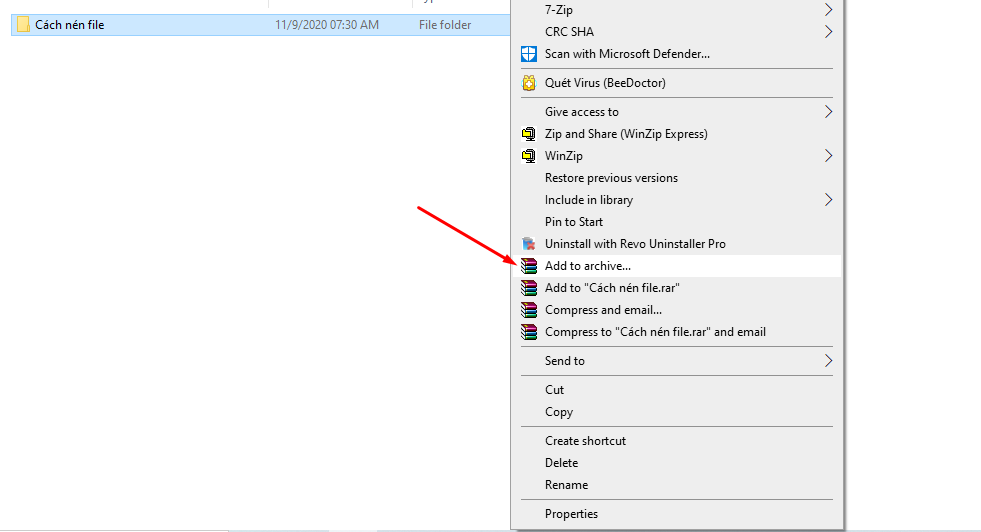Open the CRC SHA menu entry
The width and height of the screenshot is (981, 532).
tap(569, 31)
